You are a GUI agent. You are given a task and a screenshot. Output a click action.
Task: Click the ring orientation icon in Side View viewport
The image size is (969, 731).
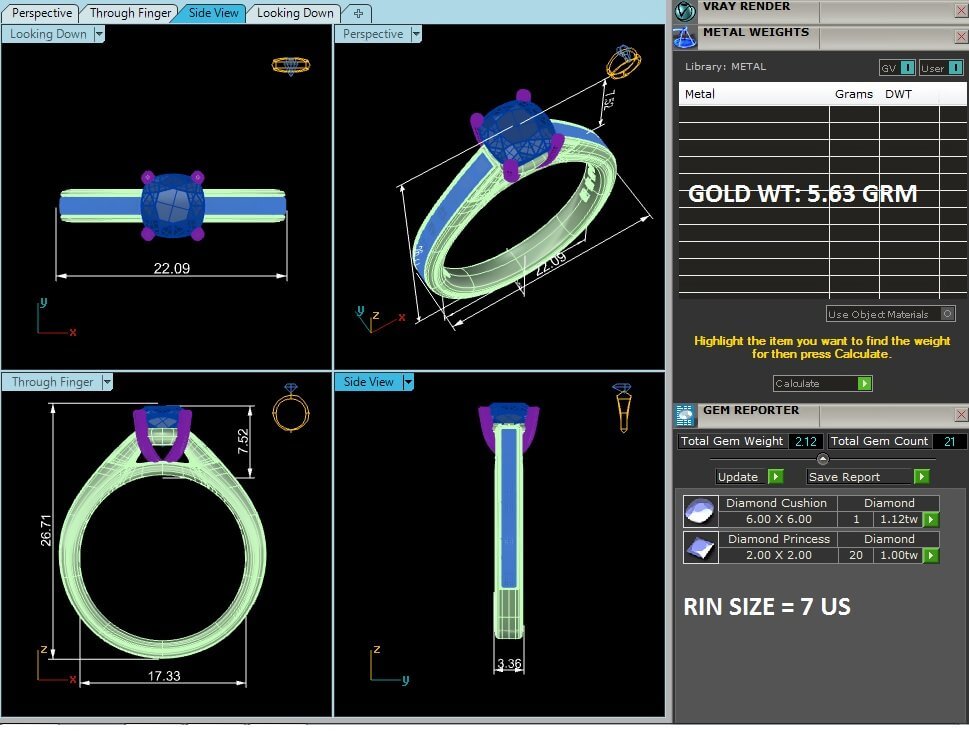click(x=622, y=408)
